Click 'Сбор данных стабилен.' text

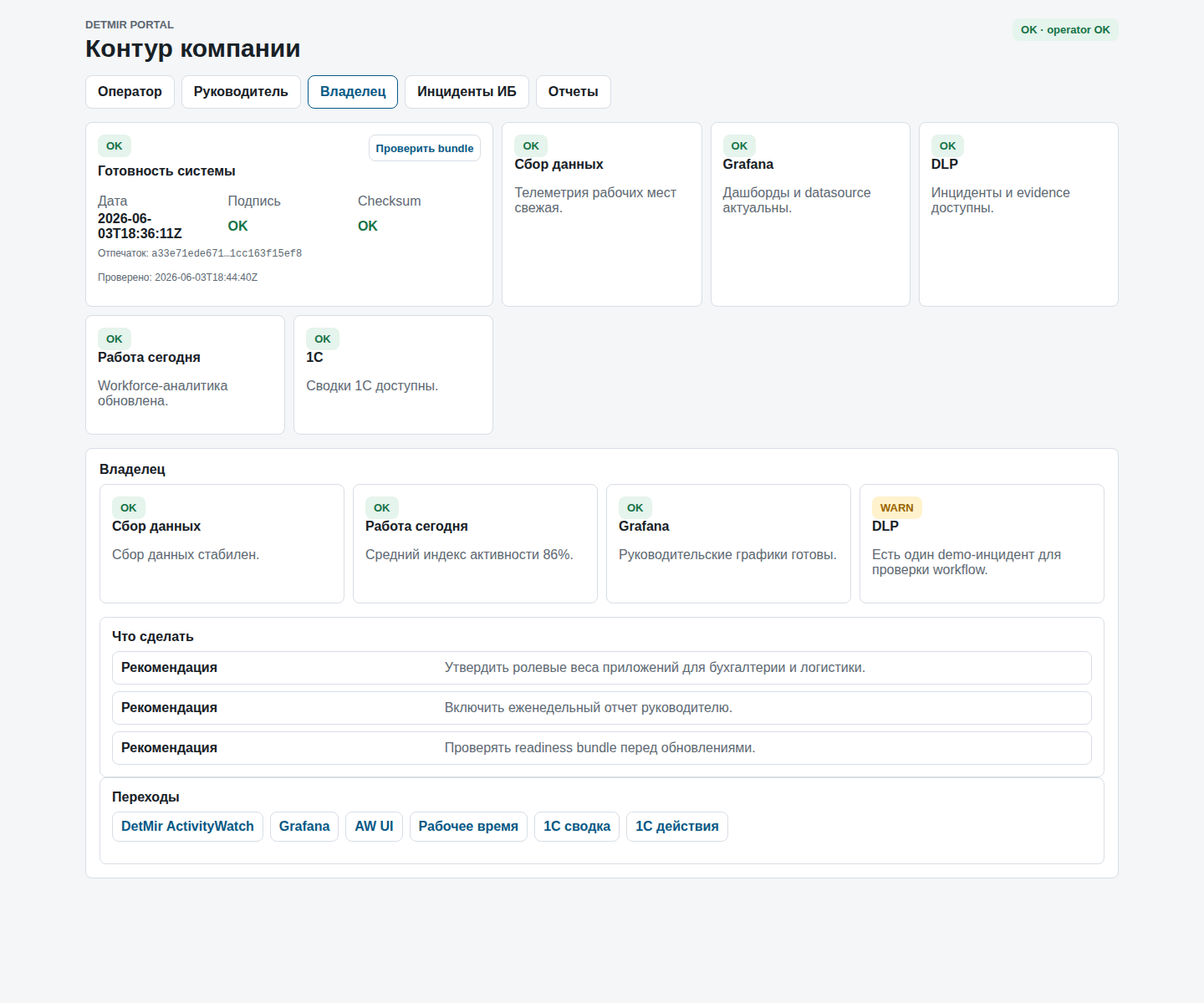pos(186,555)
